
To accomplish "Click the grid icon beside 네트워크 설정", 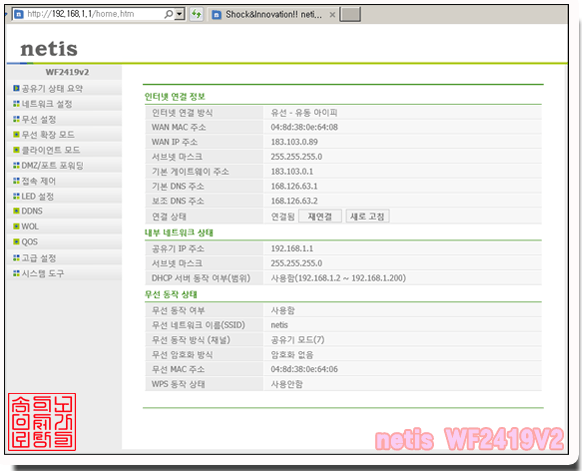I will point(16,104).
